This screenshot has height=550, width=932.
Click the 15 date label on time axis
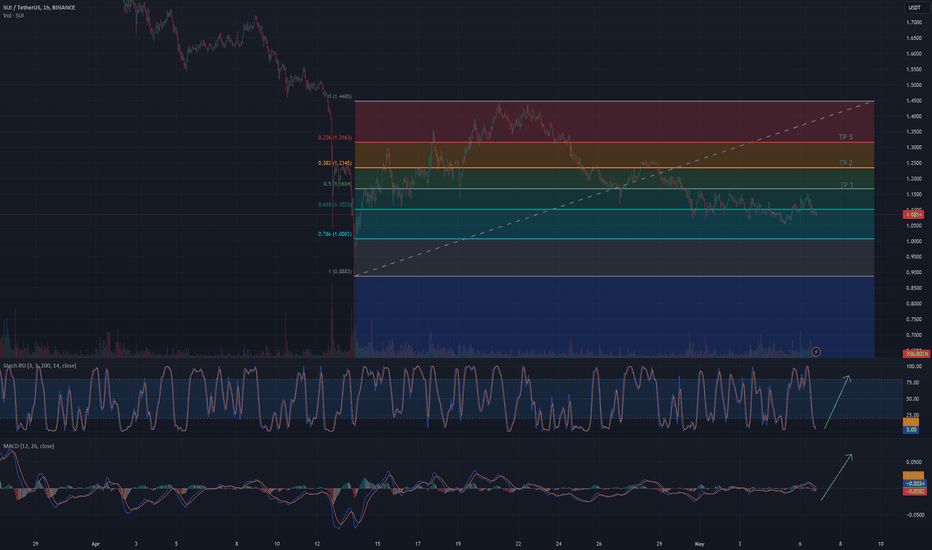pyautogui.click(x=377, y=543)
